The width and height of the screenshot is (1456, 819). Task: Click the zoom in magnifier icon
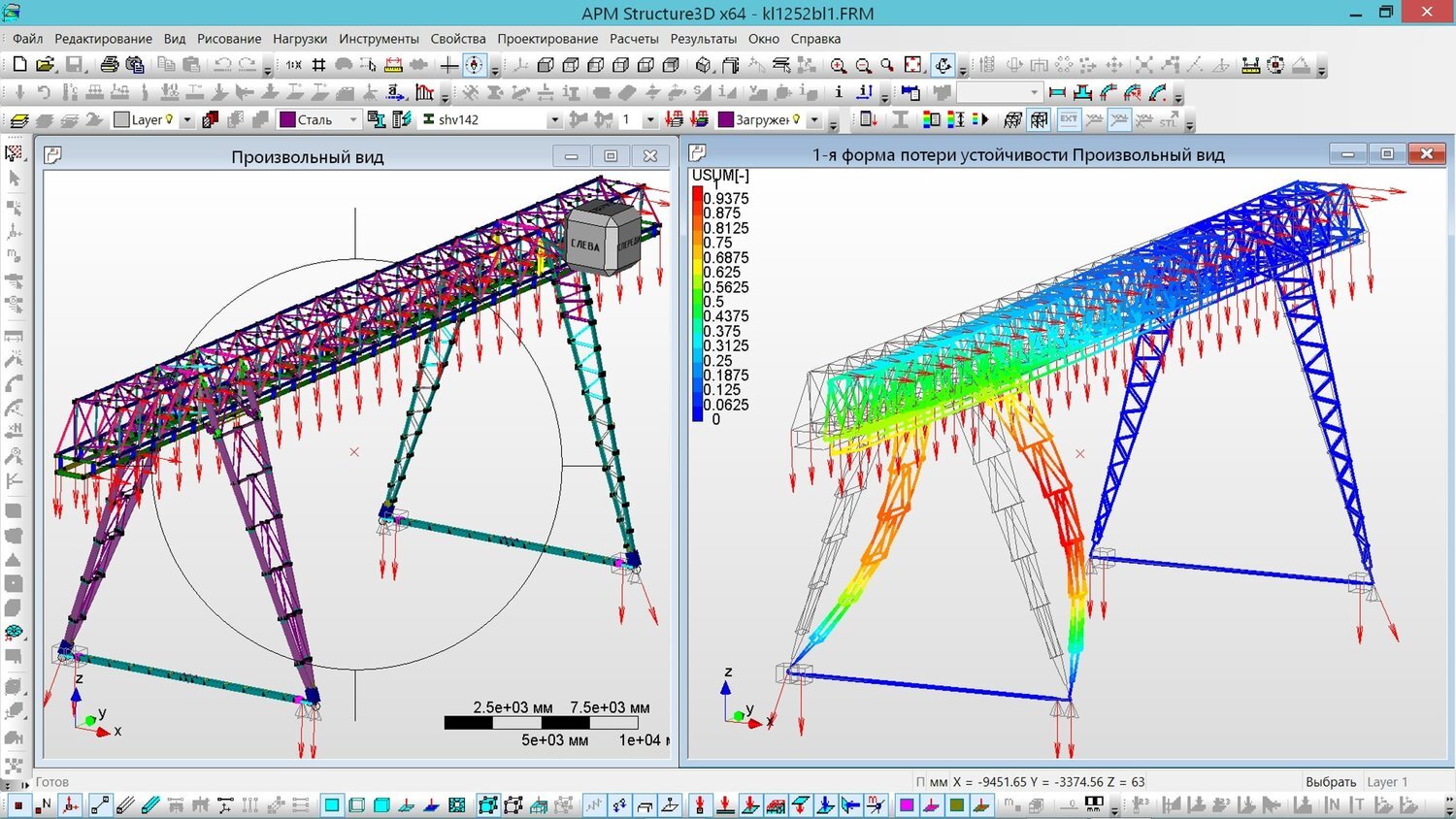(839, 65)
